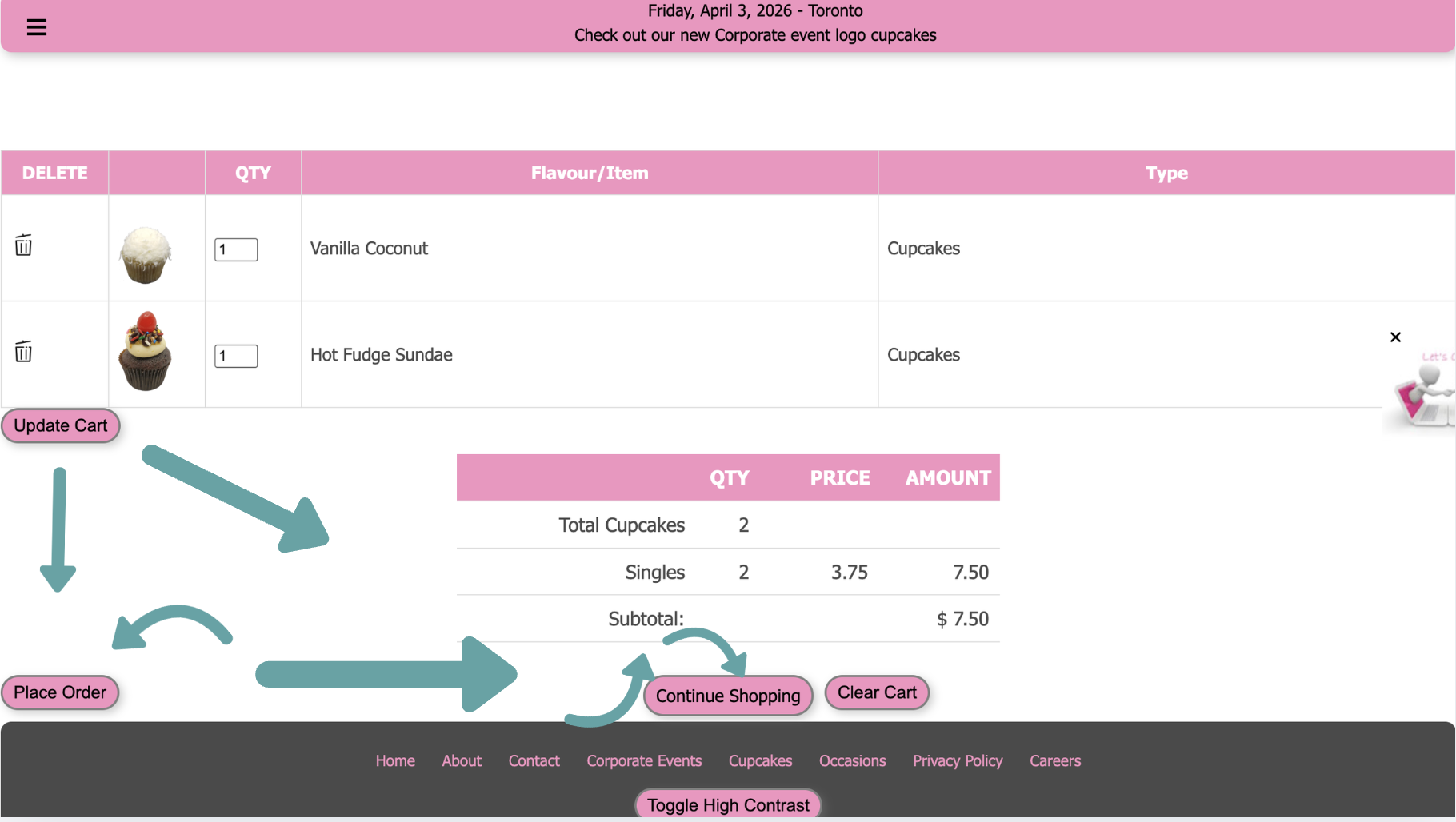1456x822 pixels.
Task: Go to Home footer link
Action: pyautogui.click(x=395, y=760)
